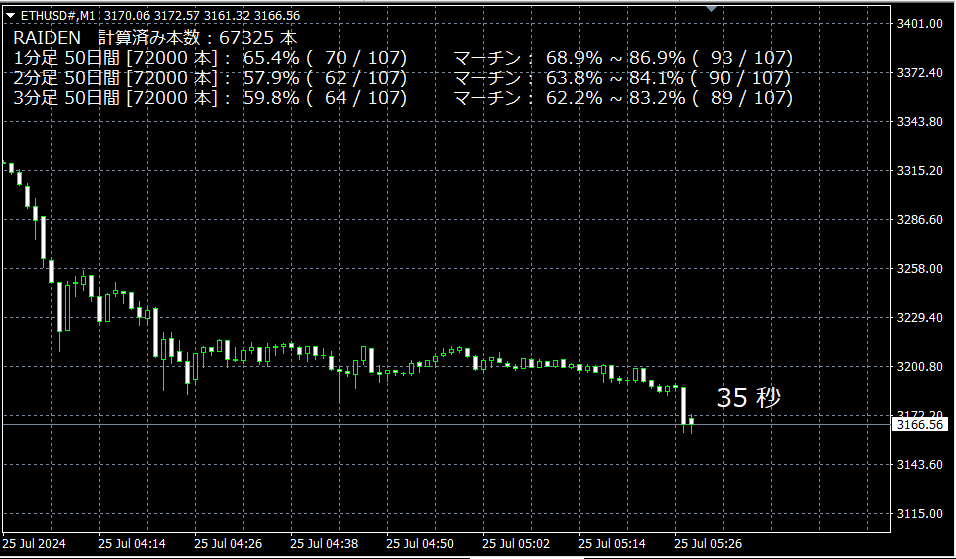Click the 3401.00 price scale label
Screen dimensions: 956x559
pyautogui.click(x=921, y=24)
